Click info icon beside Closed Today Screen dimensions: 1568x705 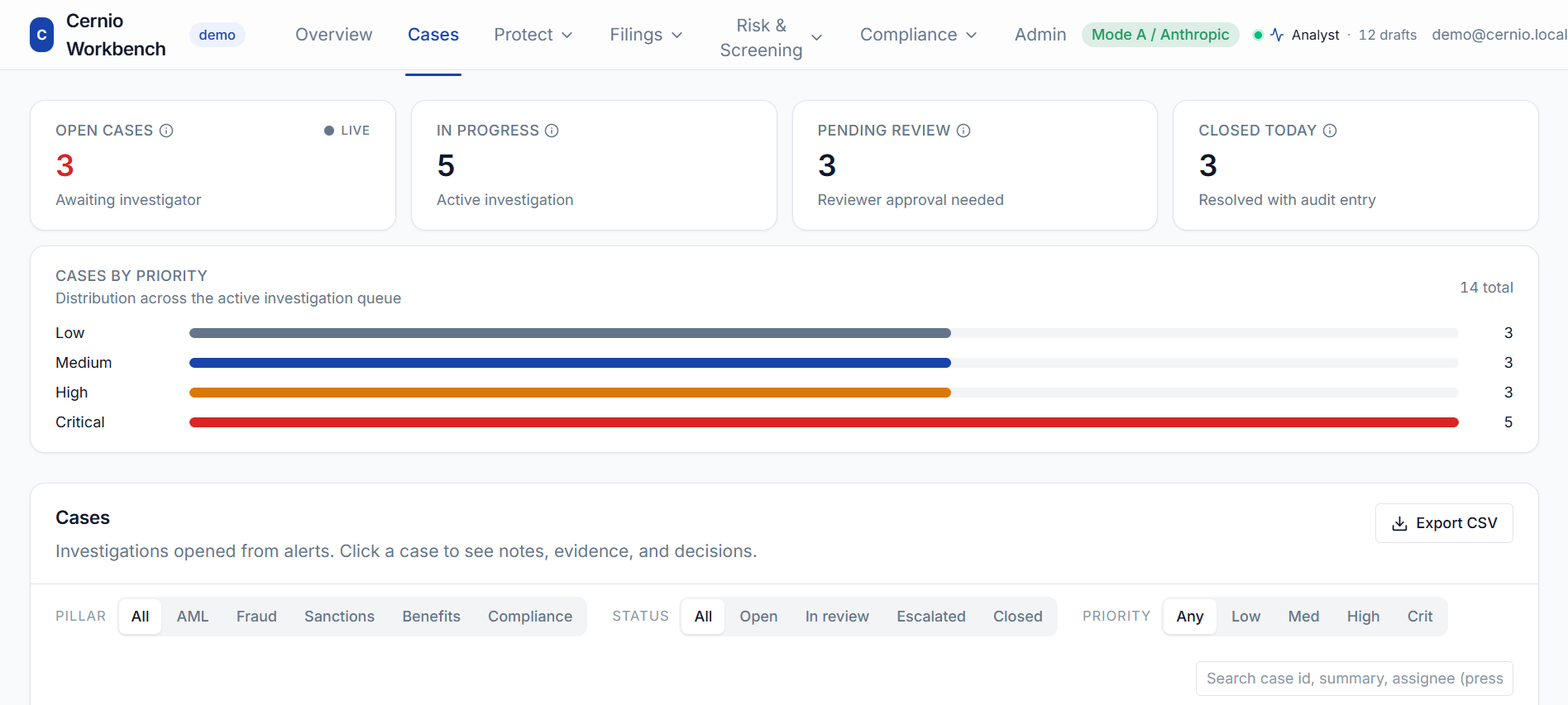[x=1330, y=131]
